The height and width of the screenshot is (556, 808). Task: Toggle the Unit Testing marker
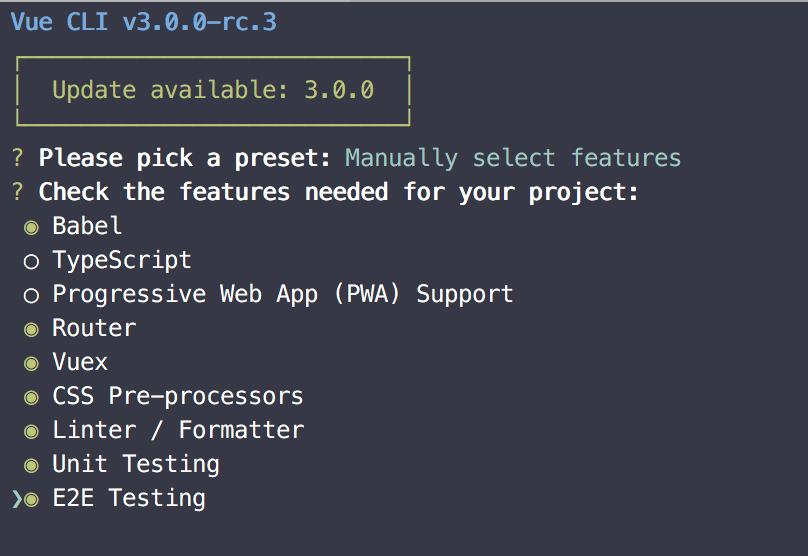point(31,465)
